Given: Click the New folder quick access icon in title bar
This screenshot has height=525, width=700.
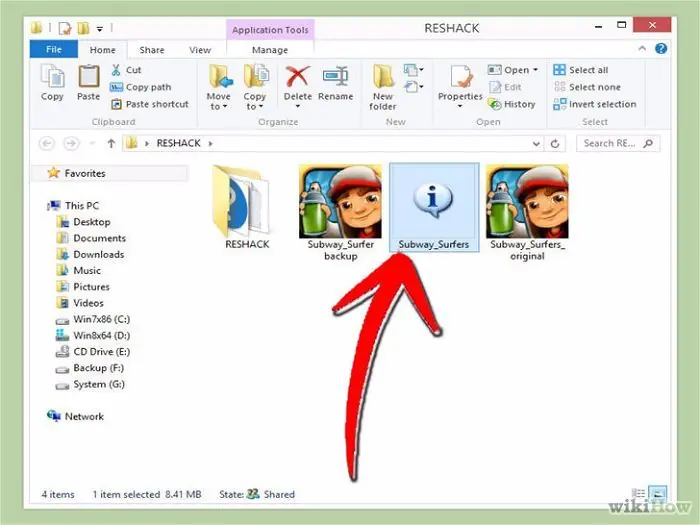Looking at the screenshot, I should [83, 29].
